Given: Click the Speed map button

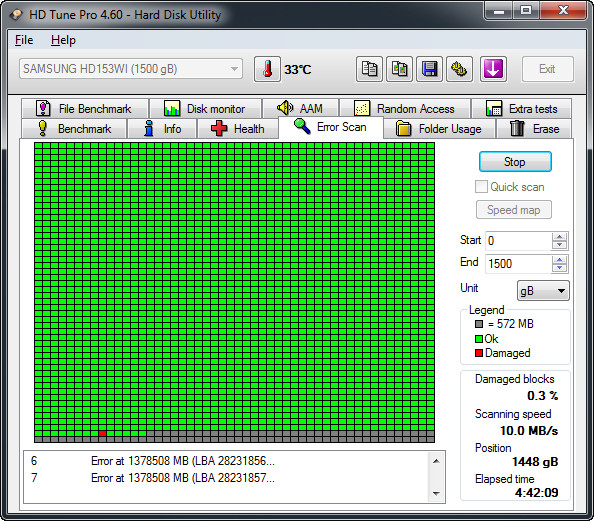Looking at the screenshot, I should pyautogui.click(x=514, y=210).
